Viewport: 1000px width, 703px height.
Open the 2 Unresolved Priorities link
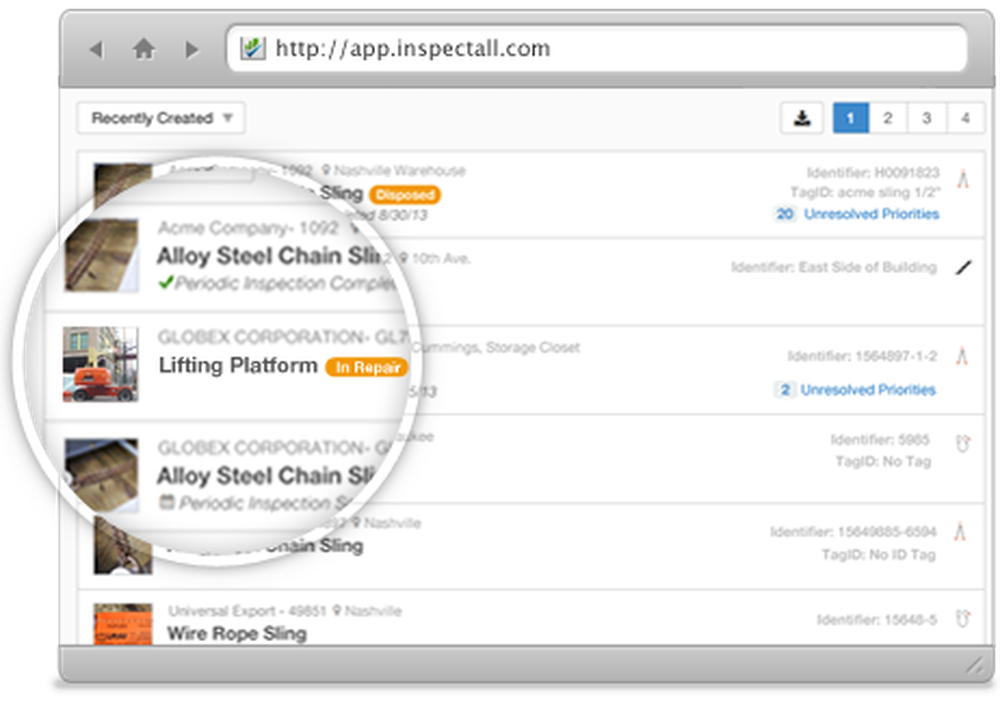click(856, 389)
